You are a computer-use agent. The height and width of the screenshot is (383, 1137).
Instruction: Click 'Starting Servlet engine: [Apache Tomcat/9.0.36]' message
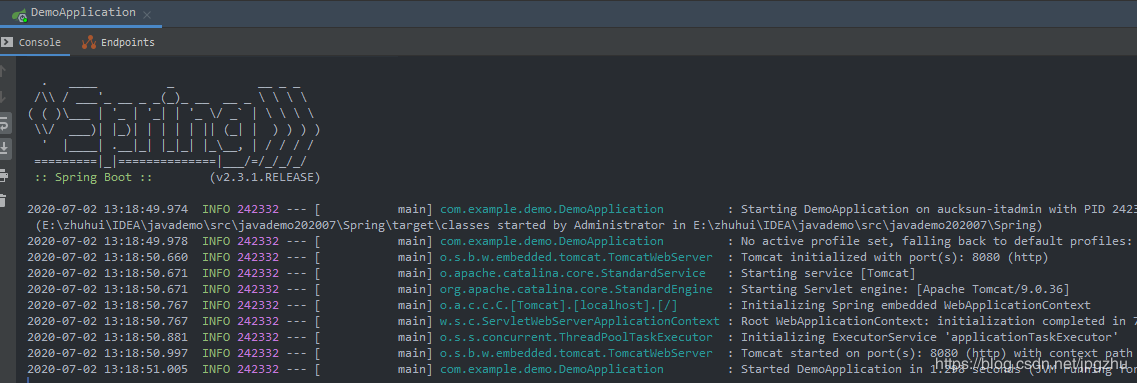[x=905, y=289]
